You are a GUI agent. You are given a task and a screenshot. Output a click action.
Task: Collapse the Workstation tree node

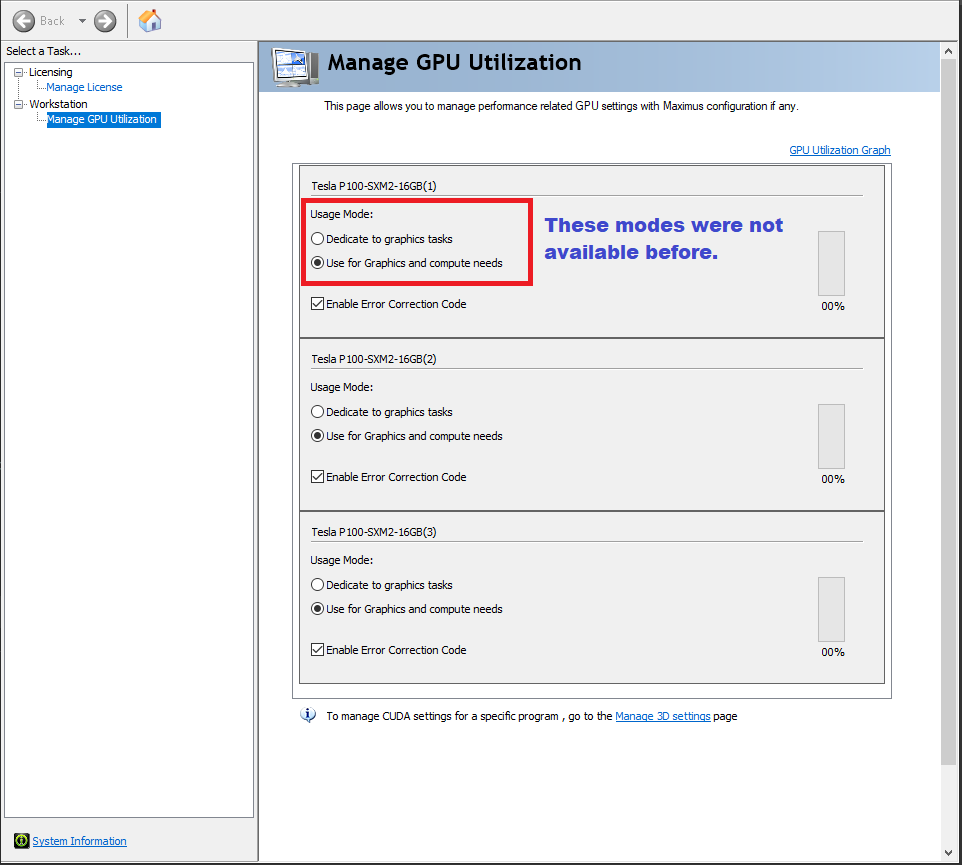18,104
